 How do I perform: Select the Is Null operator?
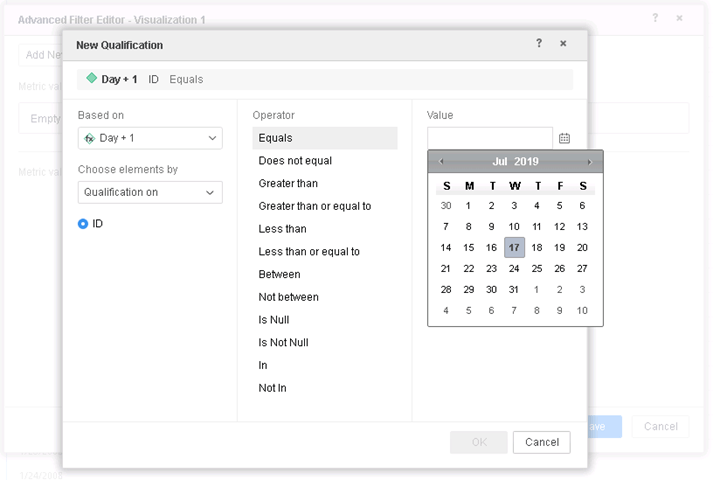coord(276,320)
